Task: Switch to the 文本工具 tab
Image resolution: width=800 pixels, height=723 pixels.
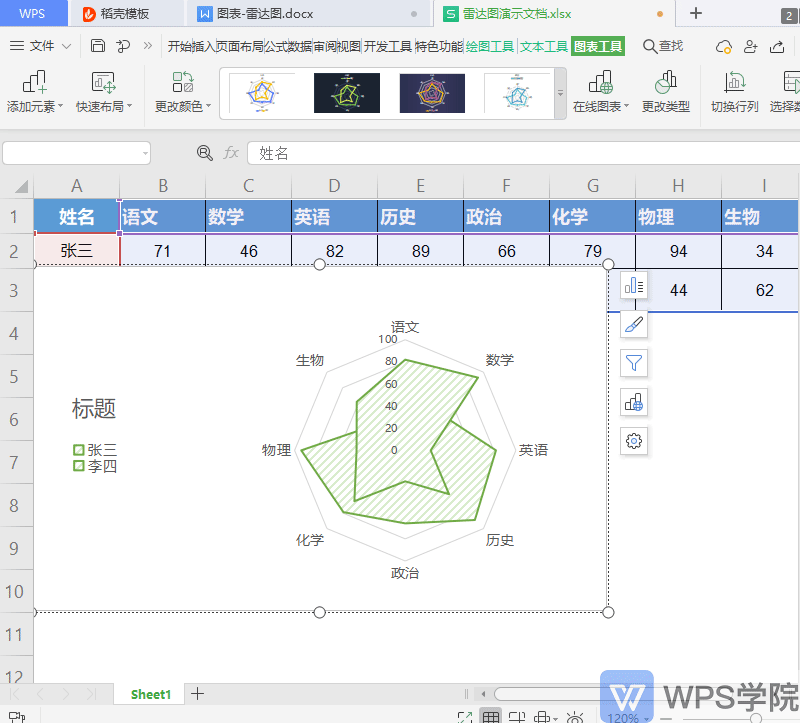Action: pos(544,46)
